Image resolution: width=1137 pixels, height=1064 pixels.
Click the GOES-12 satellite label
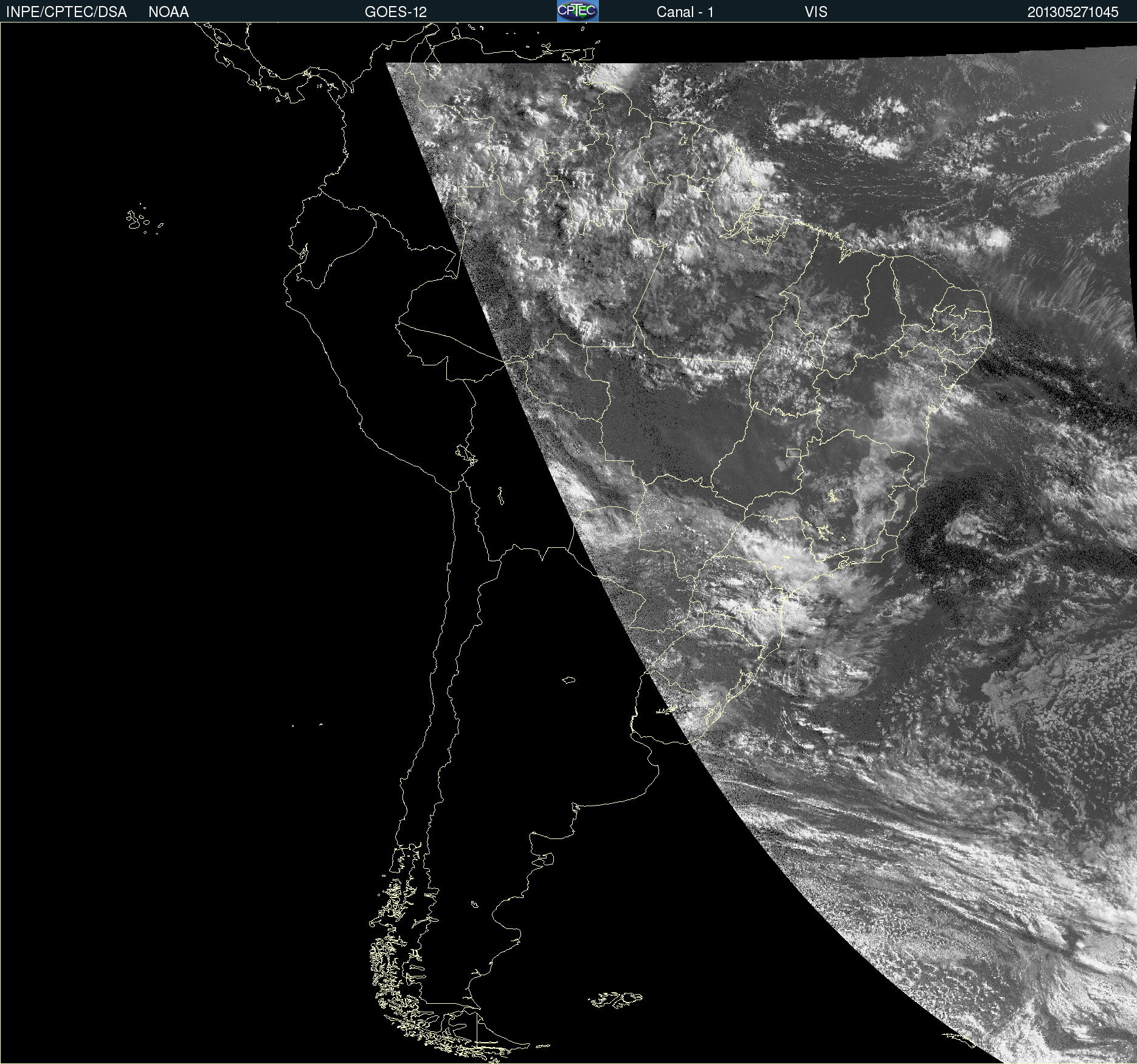(x=396, y=12)
